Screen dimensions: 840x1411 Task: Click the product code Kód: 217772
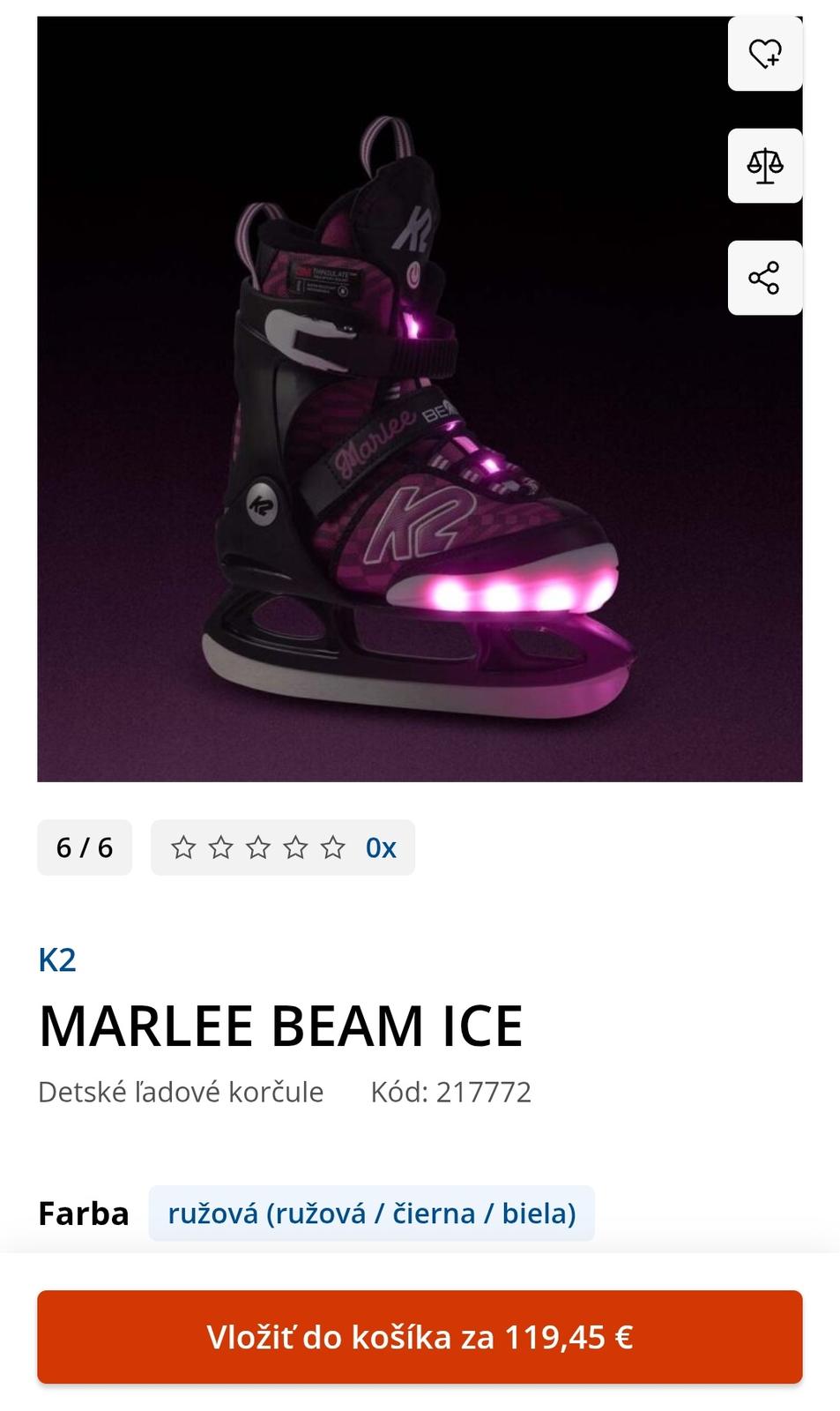(451, 1092)
